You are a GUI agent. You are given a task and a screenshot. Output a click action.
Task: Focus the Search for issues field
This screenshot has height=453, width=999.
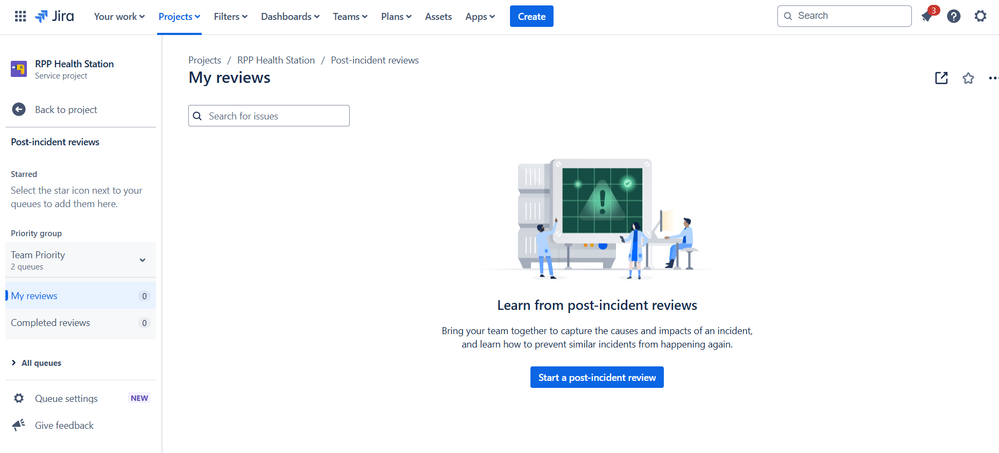269,116
